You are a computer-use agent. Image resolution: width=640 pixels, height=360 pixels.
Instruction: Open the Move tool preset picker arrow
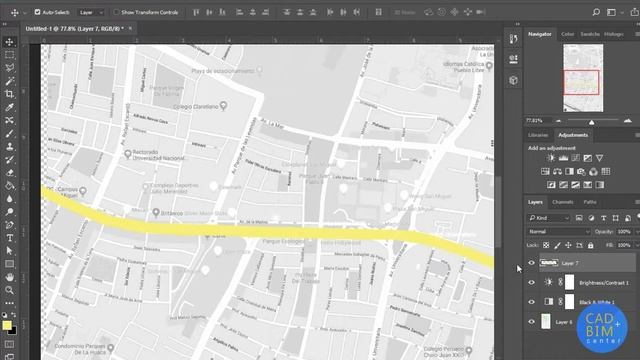pyautogui.click(x=25, y=13)
